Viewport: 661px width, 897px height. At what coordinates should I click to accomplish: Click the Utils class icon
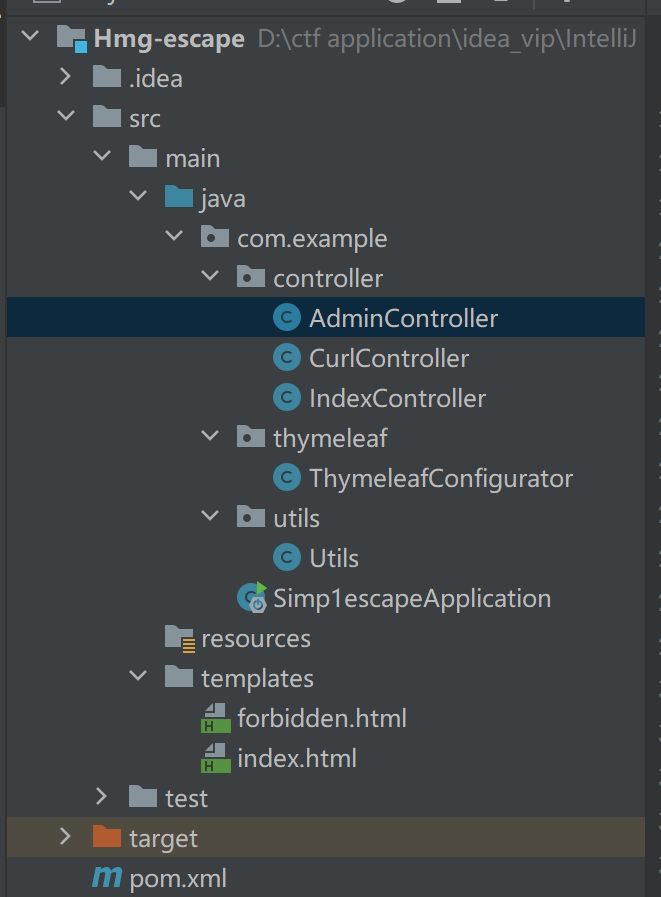coord(287,558)
